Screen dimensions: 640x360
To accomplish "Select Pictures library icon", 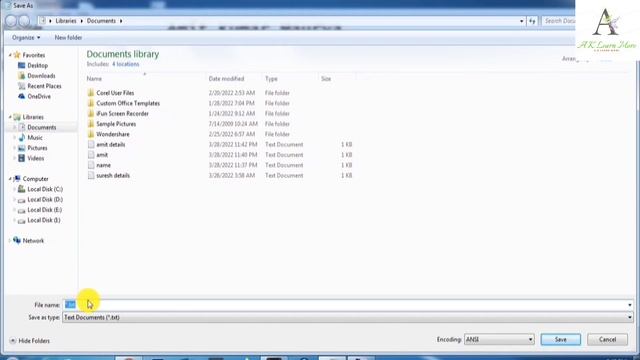I will tap(22, 148).
